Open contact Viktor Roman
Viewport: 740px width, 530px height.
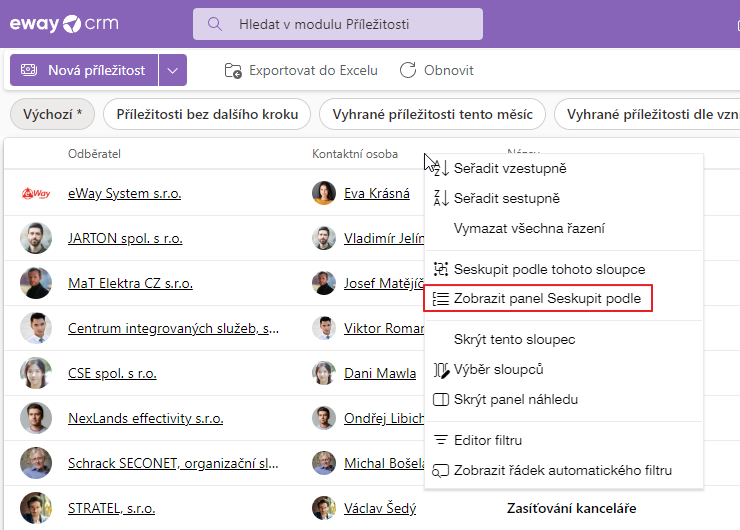click(x=384, y=328)
